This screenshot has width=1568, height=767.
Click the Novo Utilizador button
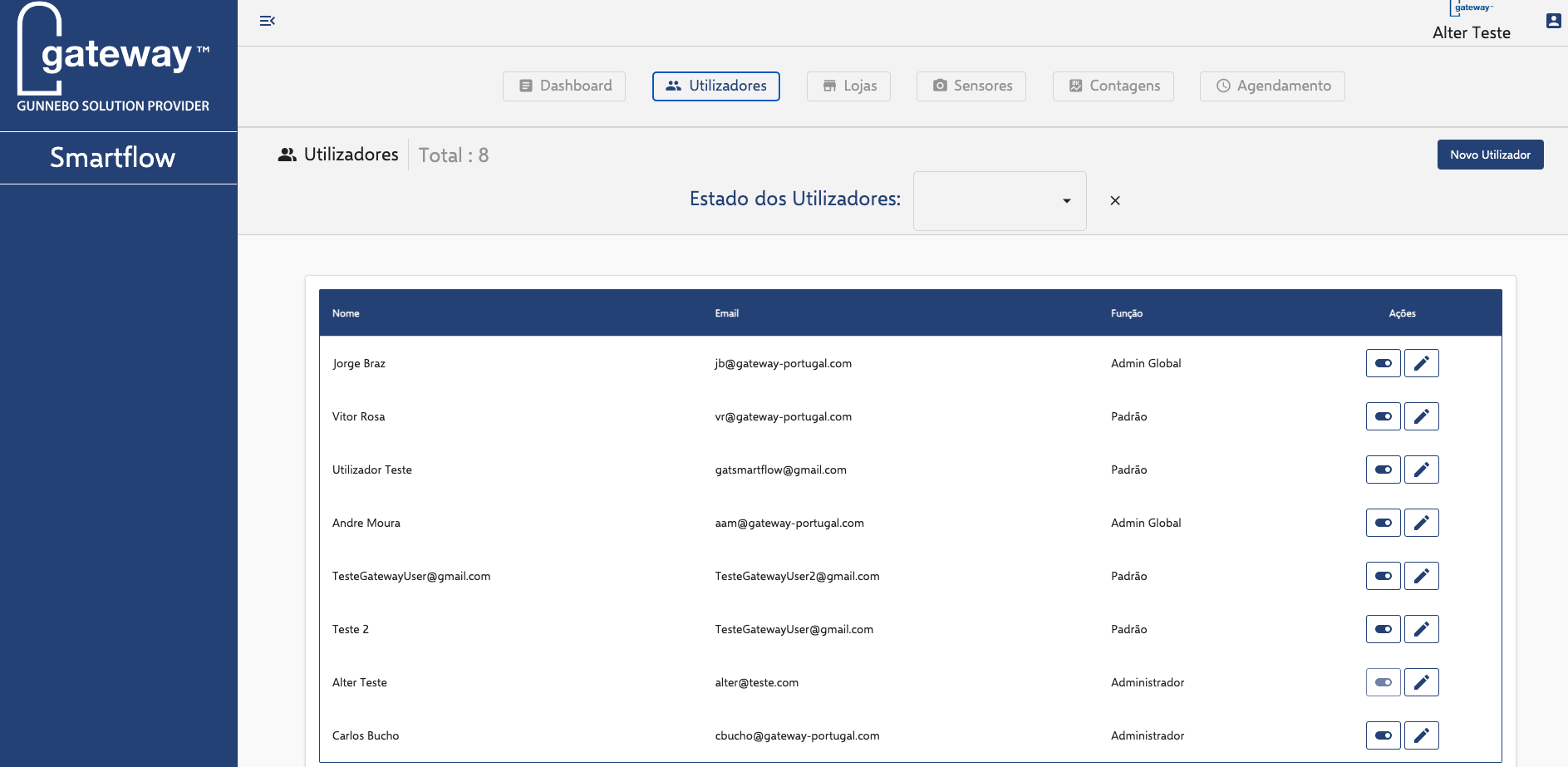(1490, 155)
